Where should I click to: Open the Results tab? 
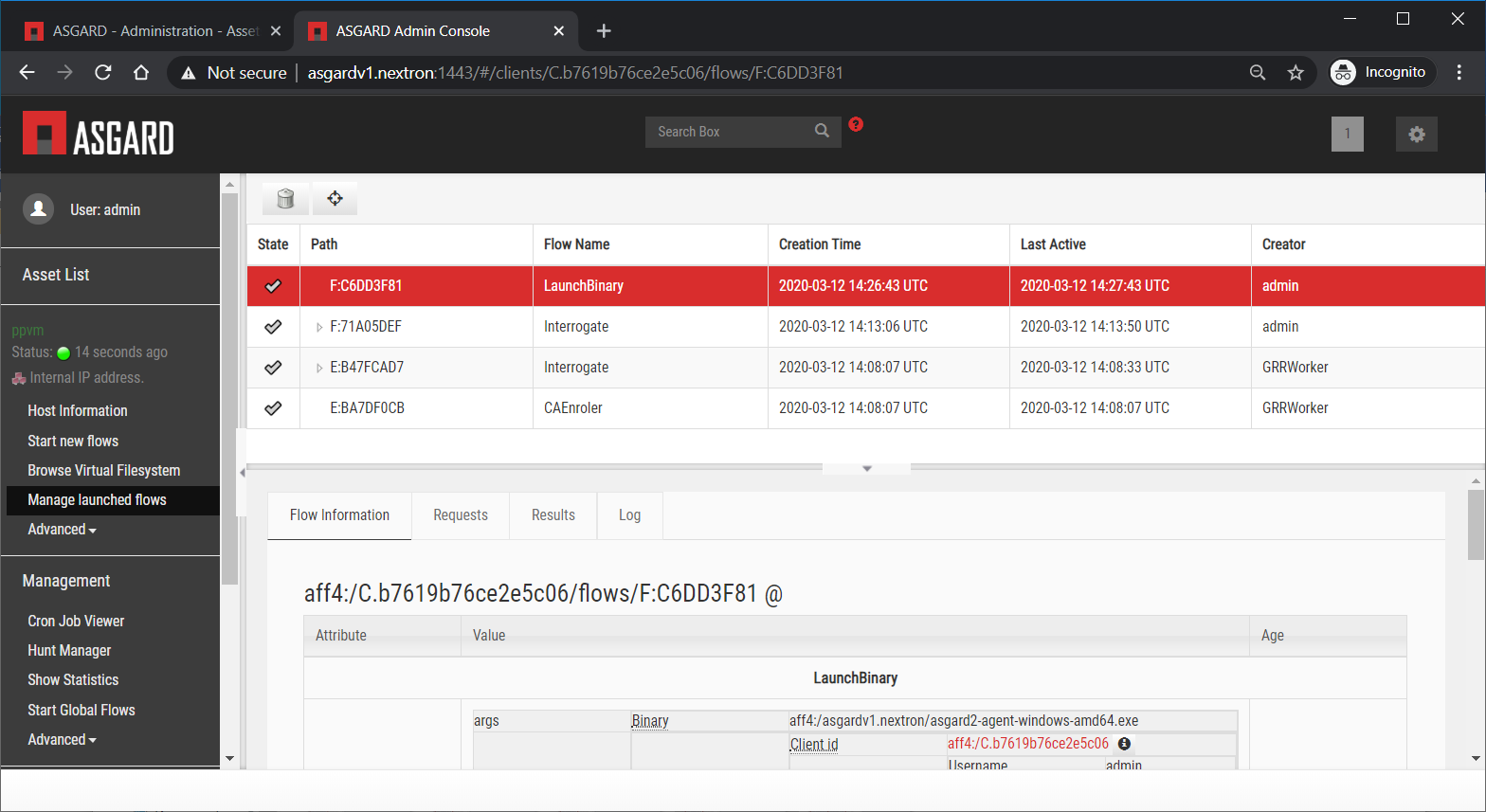(553, 515)
